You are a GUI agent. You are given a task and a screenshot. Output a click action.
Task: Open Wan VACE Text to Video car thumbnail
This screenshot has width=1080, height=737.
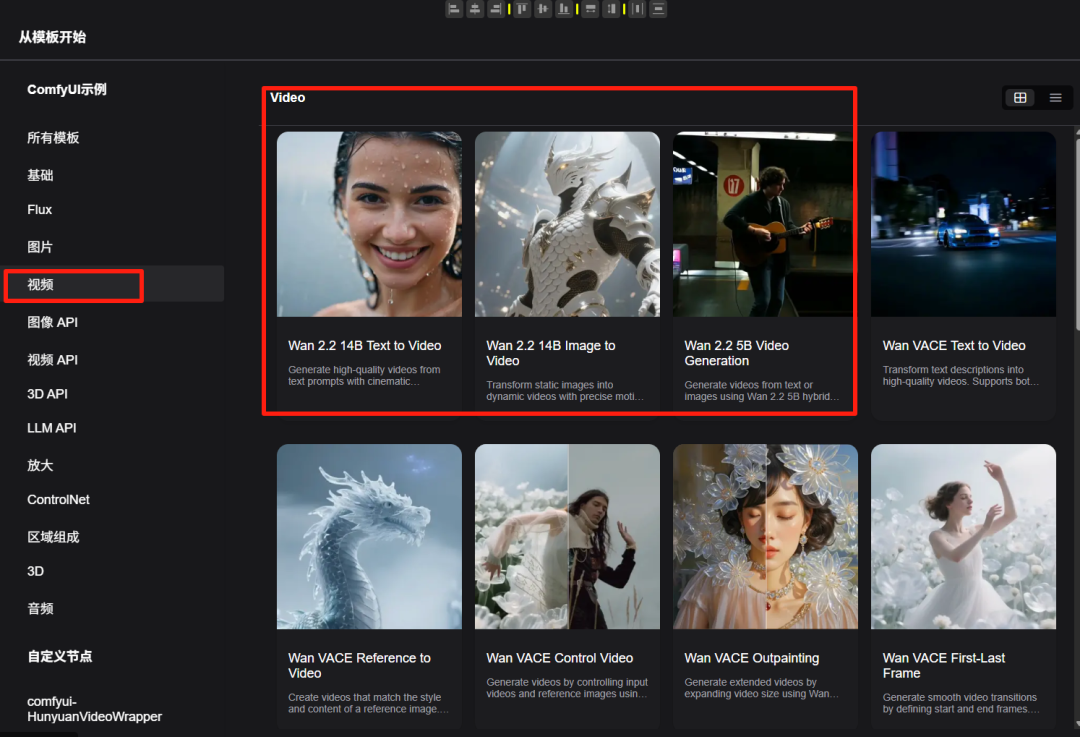tap(964, 225)
